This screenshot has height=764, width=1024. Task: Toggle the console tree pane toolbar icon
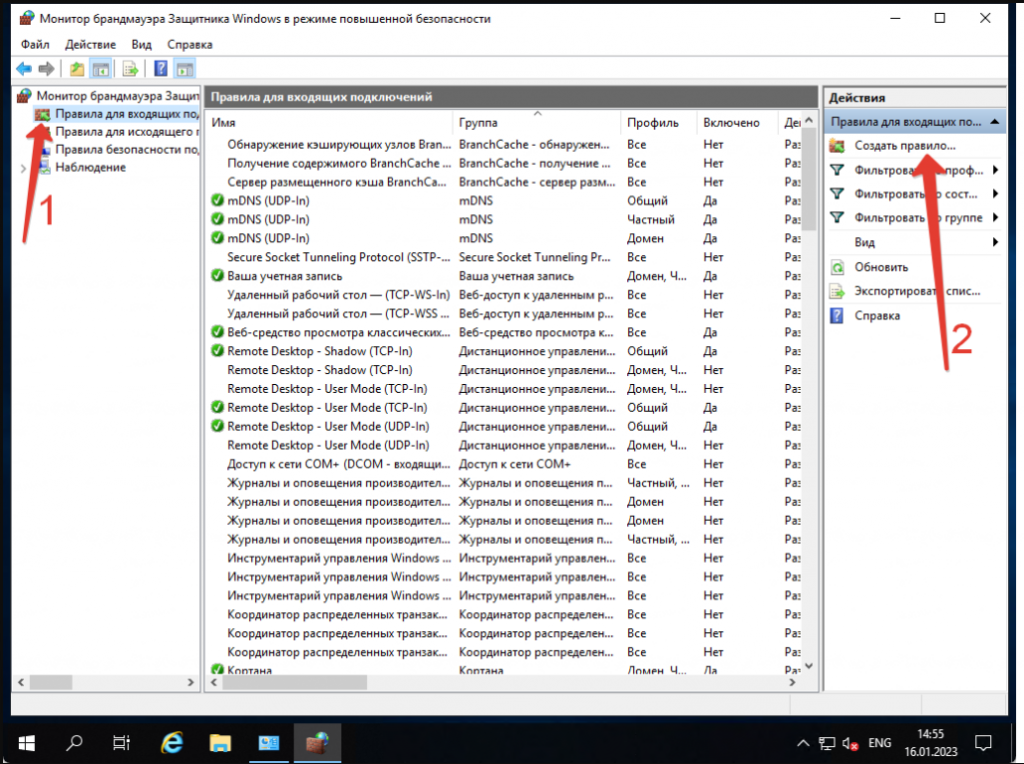point(101,69)
